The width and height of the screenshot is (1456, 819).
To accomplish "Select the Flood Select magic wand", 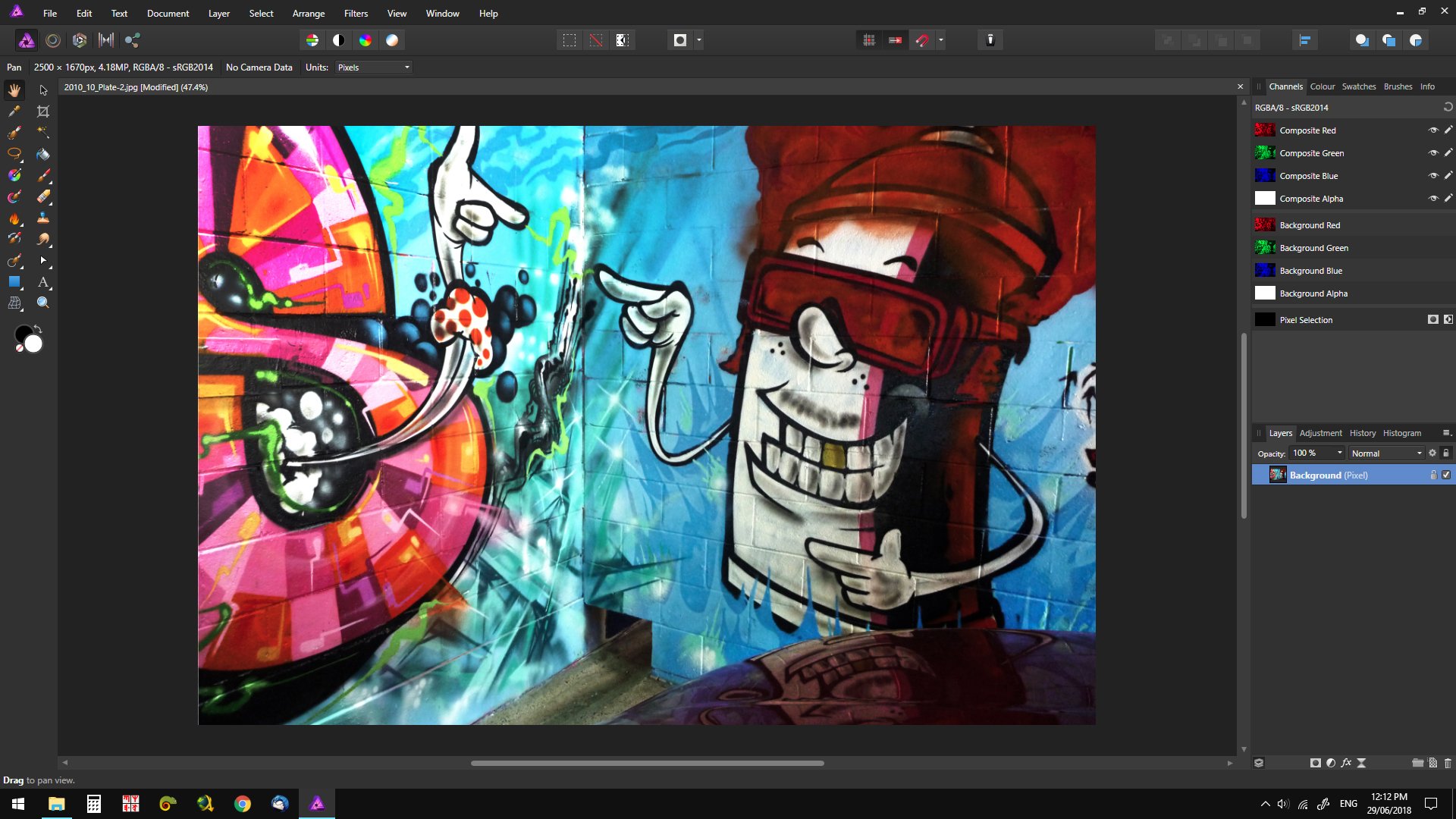I will tap(43, 133).
